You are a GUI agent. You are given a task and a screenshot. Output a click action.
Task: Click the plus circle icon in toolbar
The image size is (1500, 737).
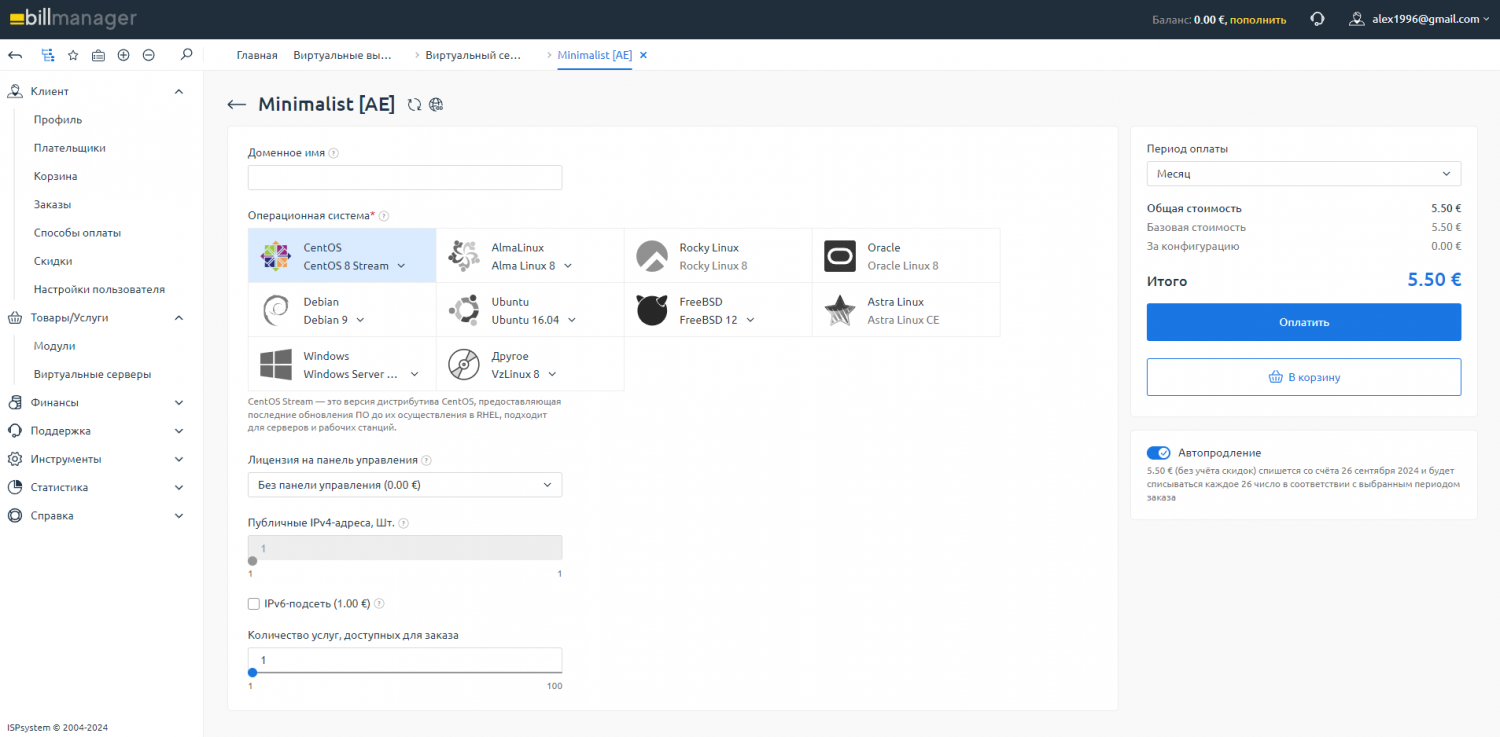click(x=123, y=55)
